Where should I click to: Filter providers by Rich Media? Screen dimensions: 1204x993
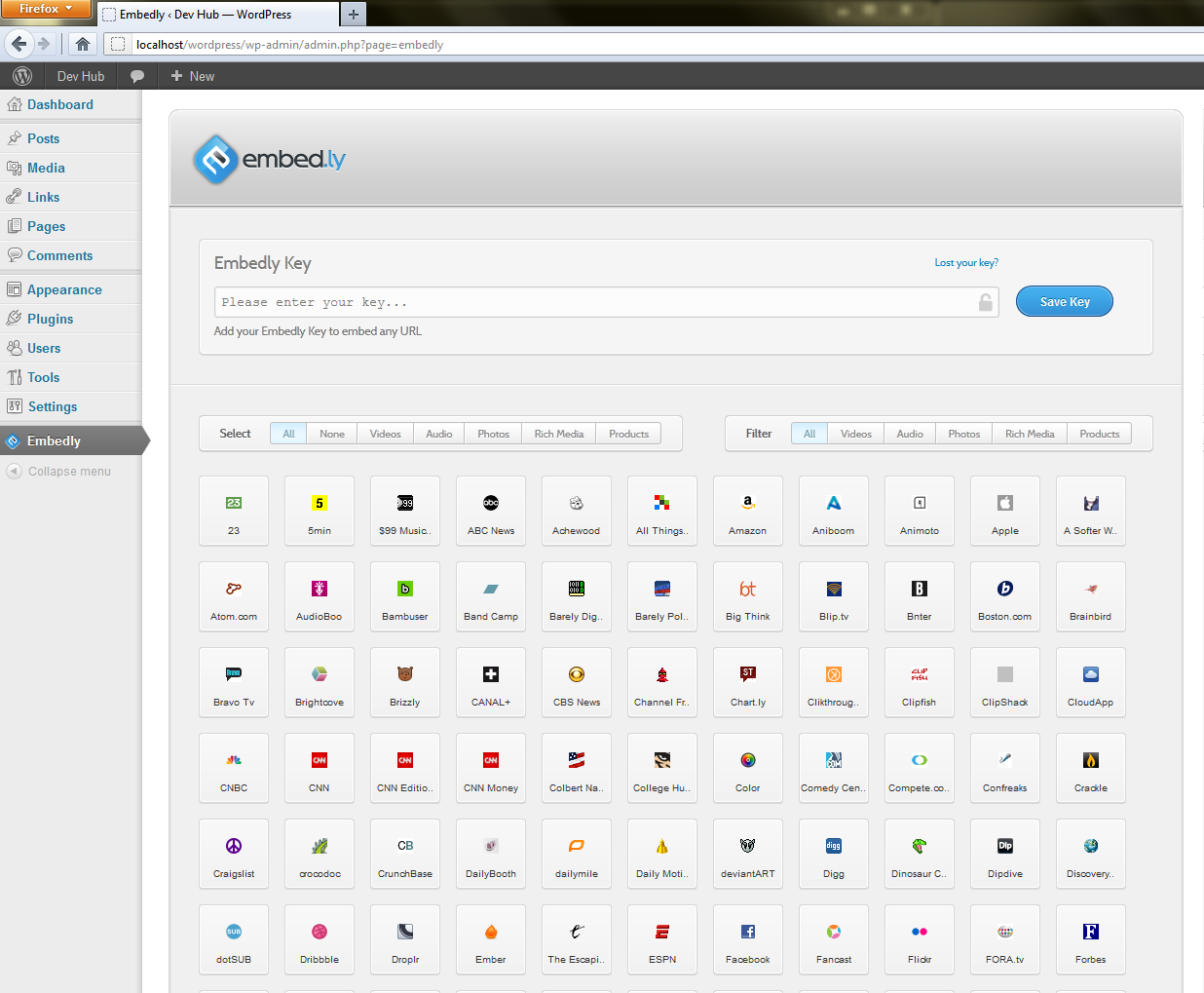1030,434
